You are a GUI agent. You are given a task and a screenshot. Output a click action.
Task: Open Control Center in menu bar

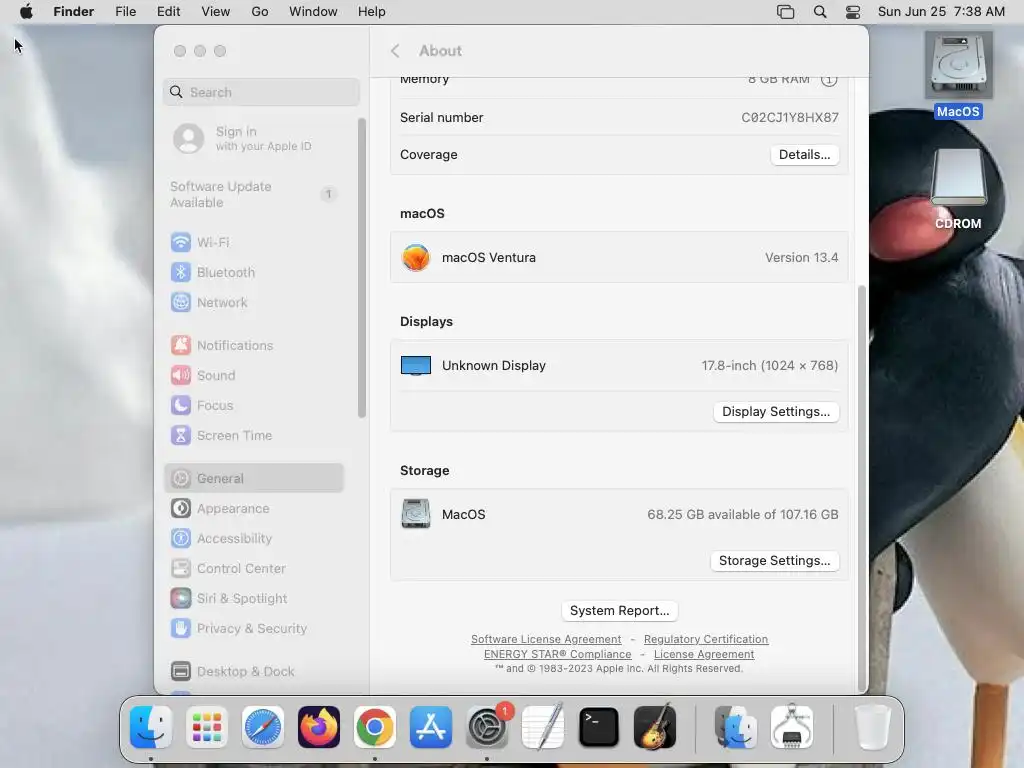click(x=853, y=12)
